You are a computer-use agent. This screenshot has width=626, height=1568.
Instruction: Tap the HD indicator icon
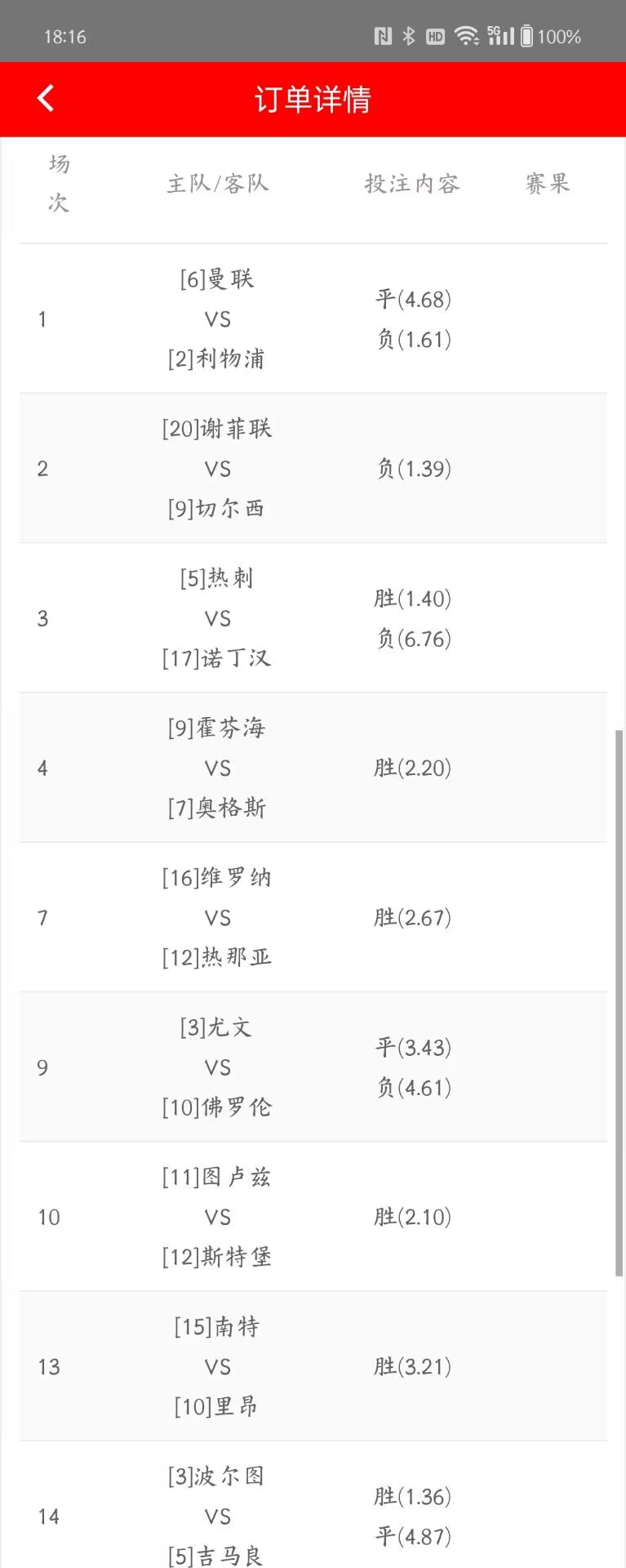coord(436,36)
